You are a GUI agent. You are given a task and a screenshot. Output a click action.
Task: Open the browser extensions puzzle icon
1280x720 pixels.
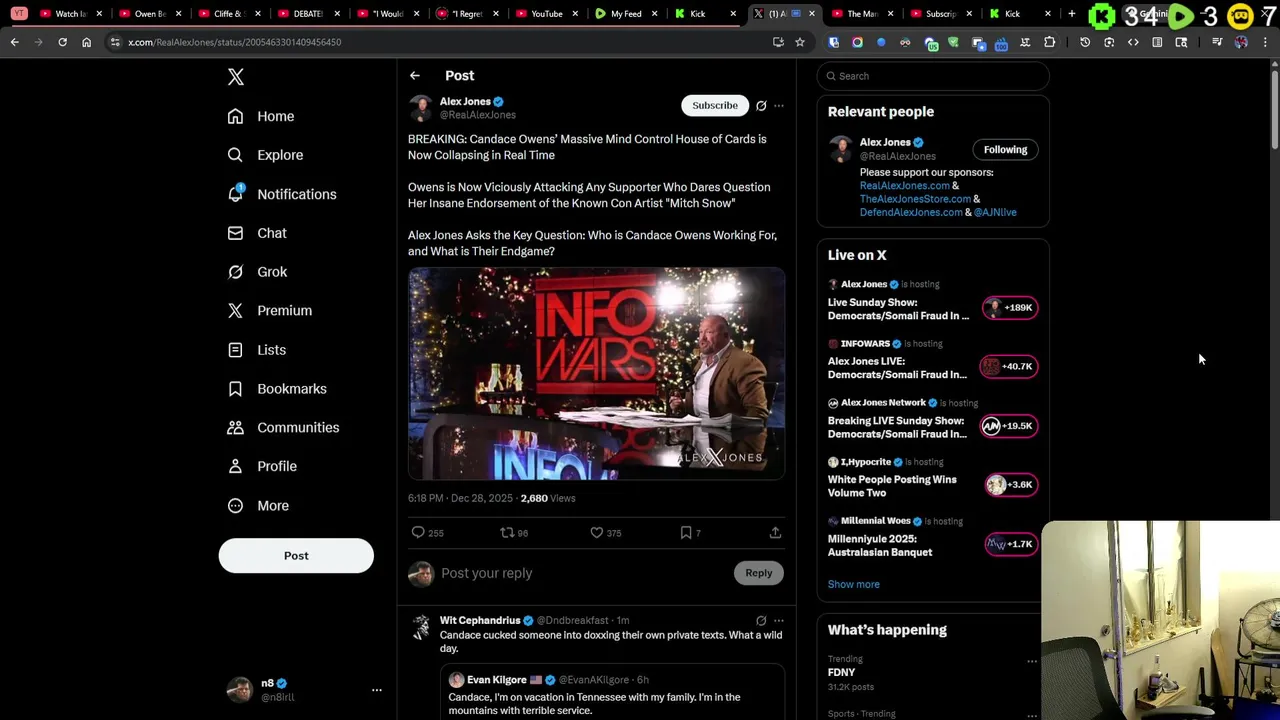[1050, 42]
